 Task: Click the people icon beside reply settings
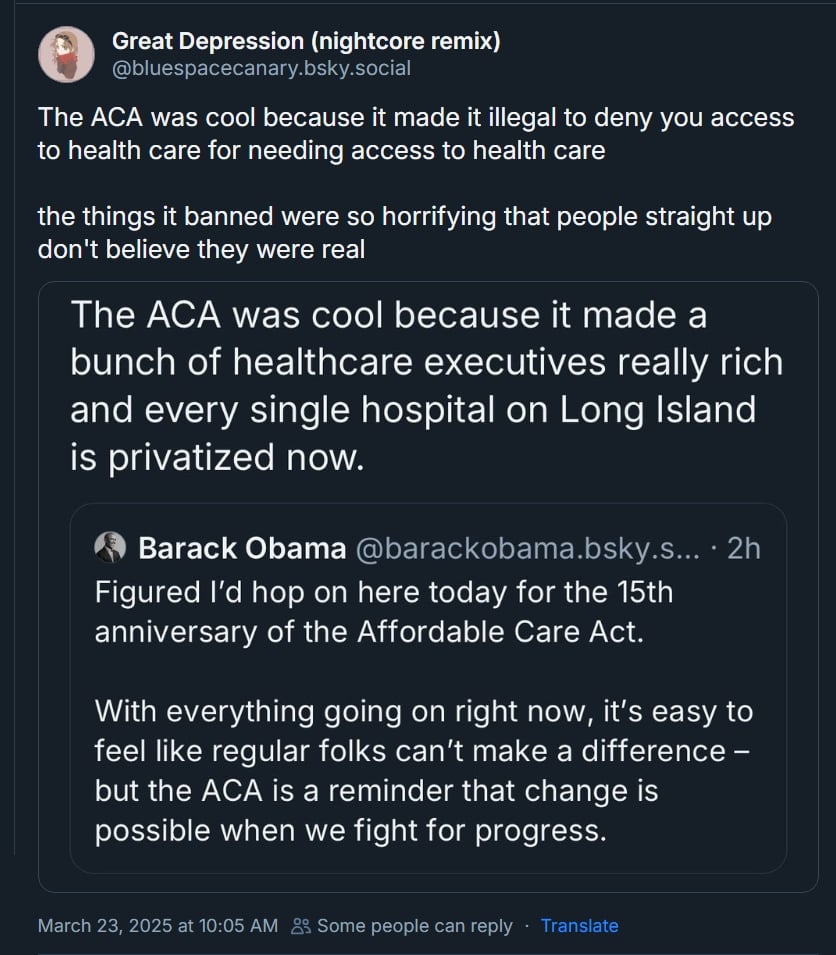(300, 926)
